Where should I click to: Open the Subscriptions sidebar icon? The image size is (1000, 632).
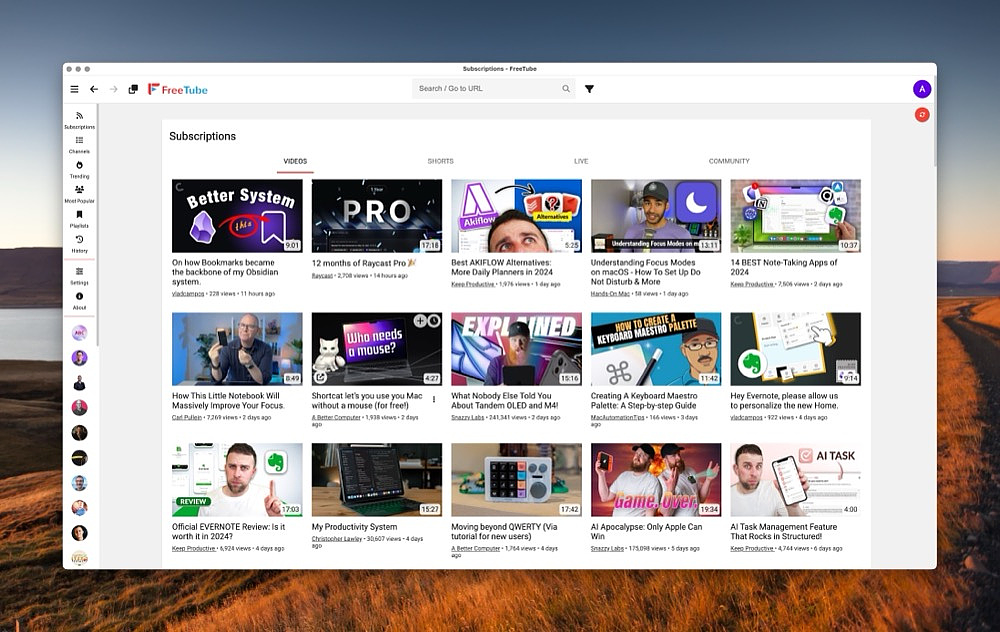pos(79,120)
